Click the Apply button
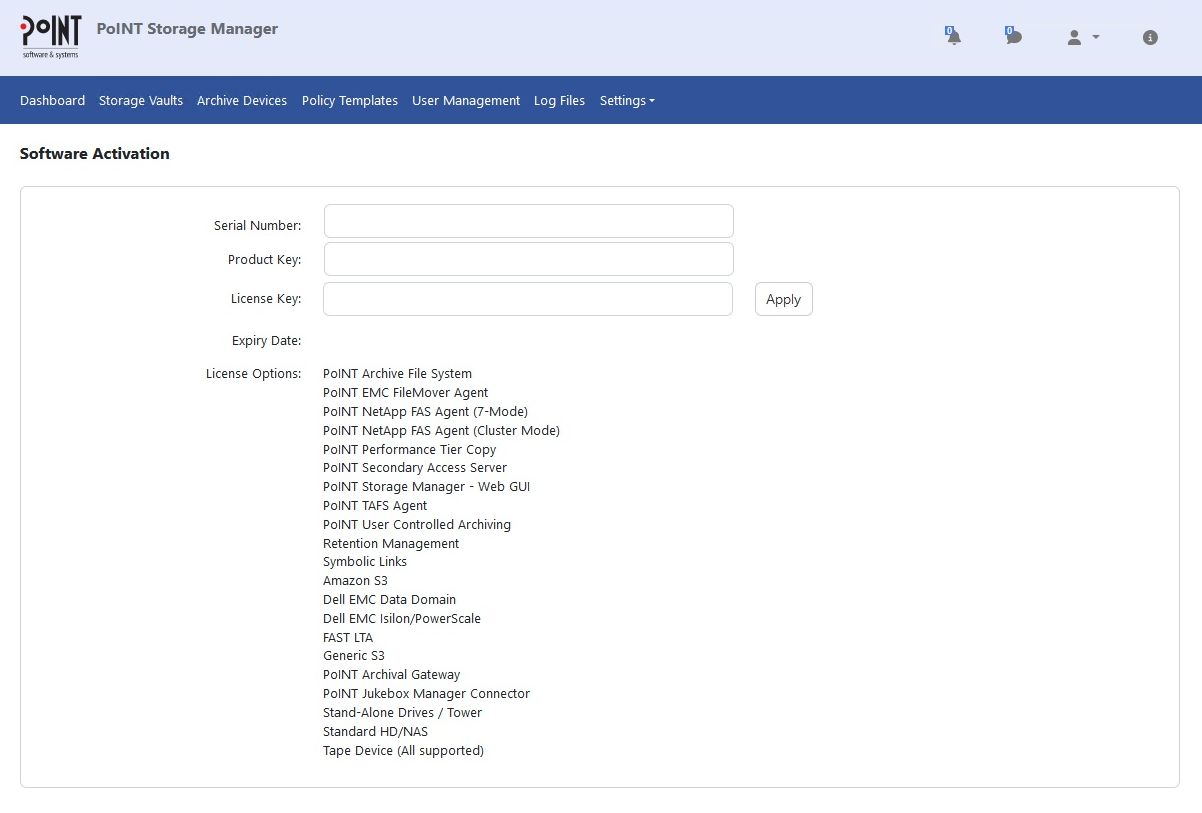Viewport: 1202px width, 813px height. (x=784, y=299)
